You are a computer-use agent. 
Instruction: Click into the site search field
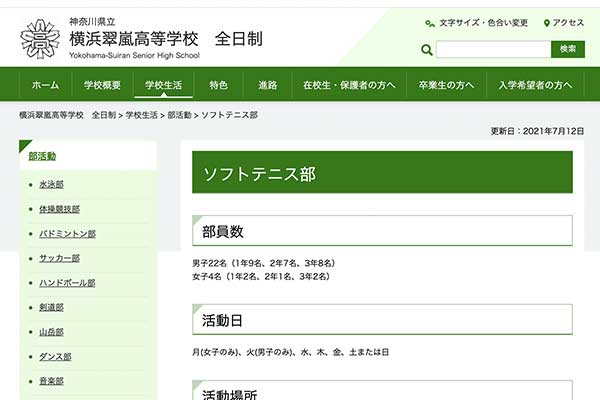[x=493, y=49]
